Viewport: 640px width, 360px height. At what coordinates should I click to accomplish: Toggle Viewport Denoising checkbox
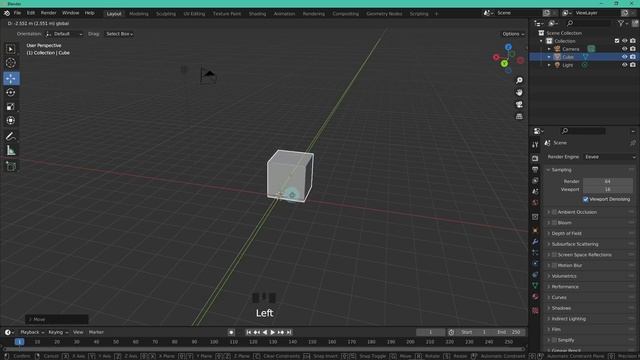(586, 200)
